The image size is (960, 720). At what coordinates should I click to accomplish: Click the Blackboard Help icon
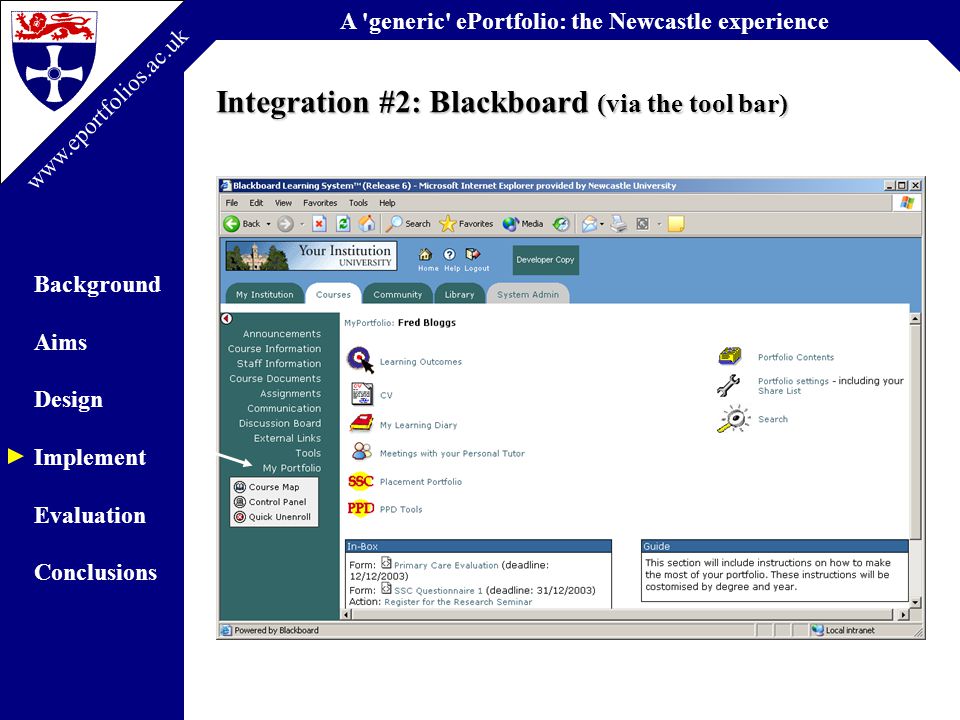(449, 254)
